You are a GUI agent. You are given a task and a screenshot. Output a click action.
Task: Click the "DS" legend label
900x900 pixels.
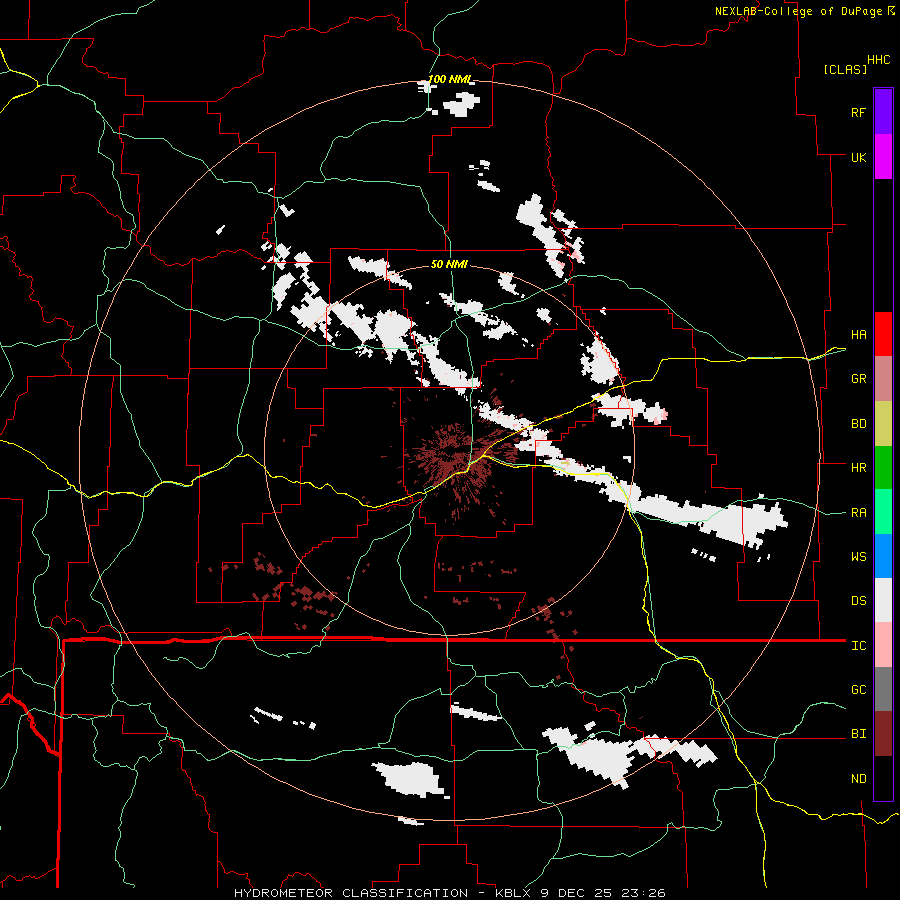point(858,601)
